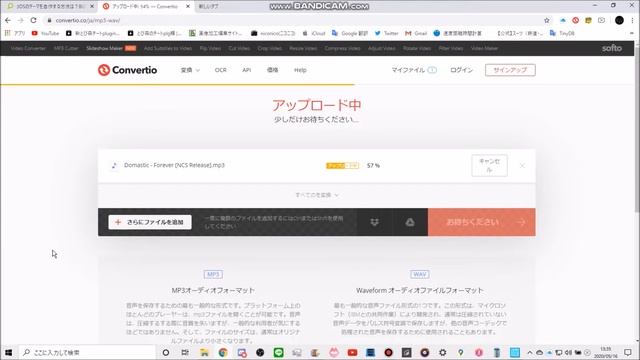Expand the すべてを変換 dropdown
This screenshot has height=360, width=640.
point(317,195)
